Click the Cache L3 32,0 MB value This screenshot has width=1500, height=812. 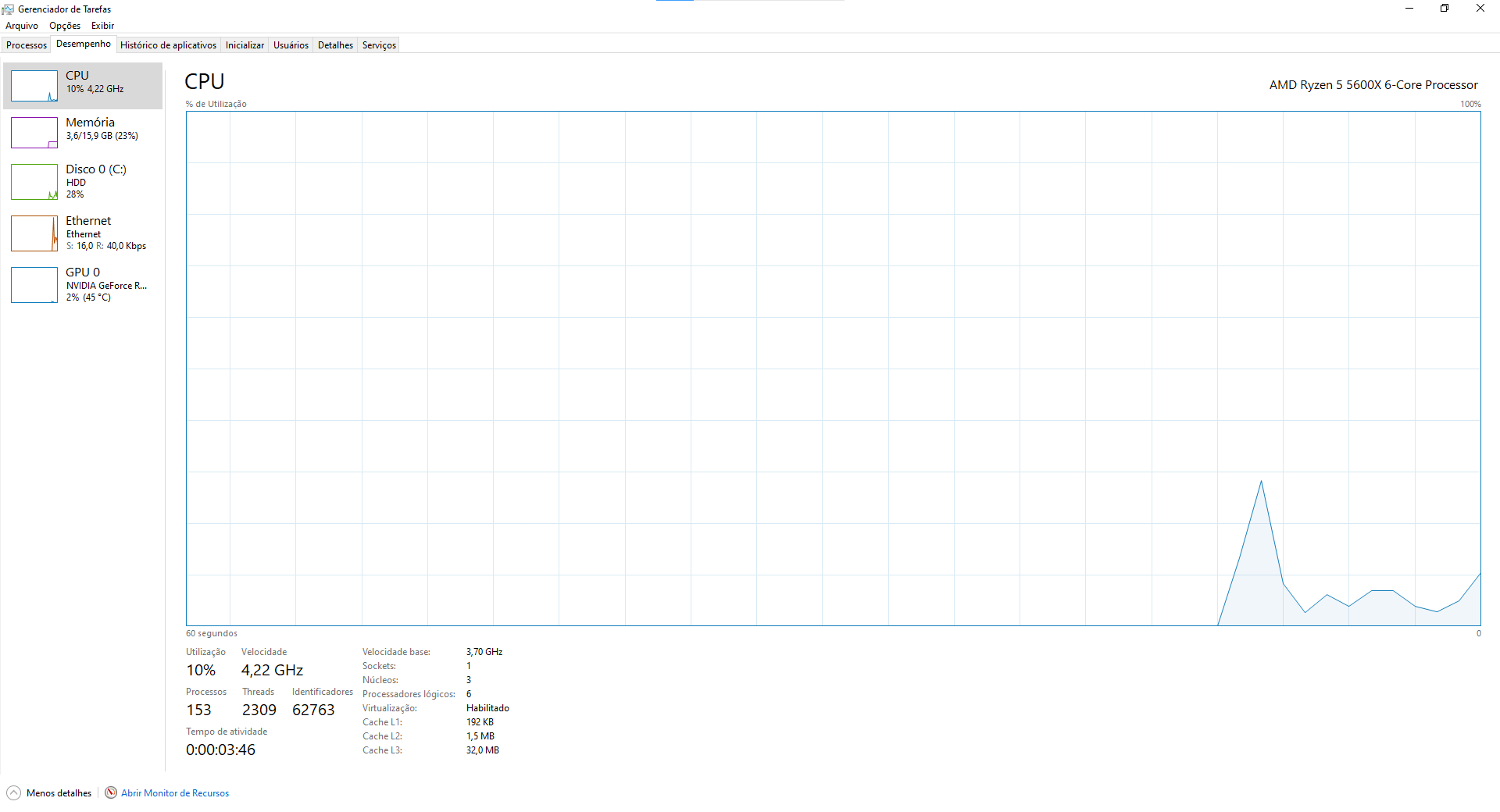click(x=483, y=750)
